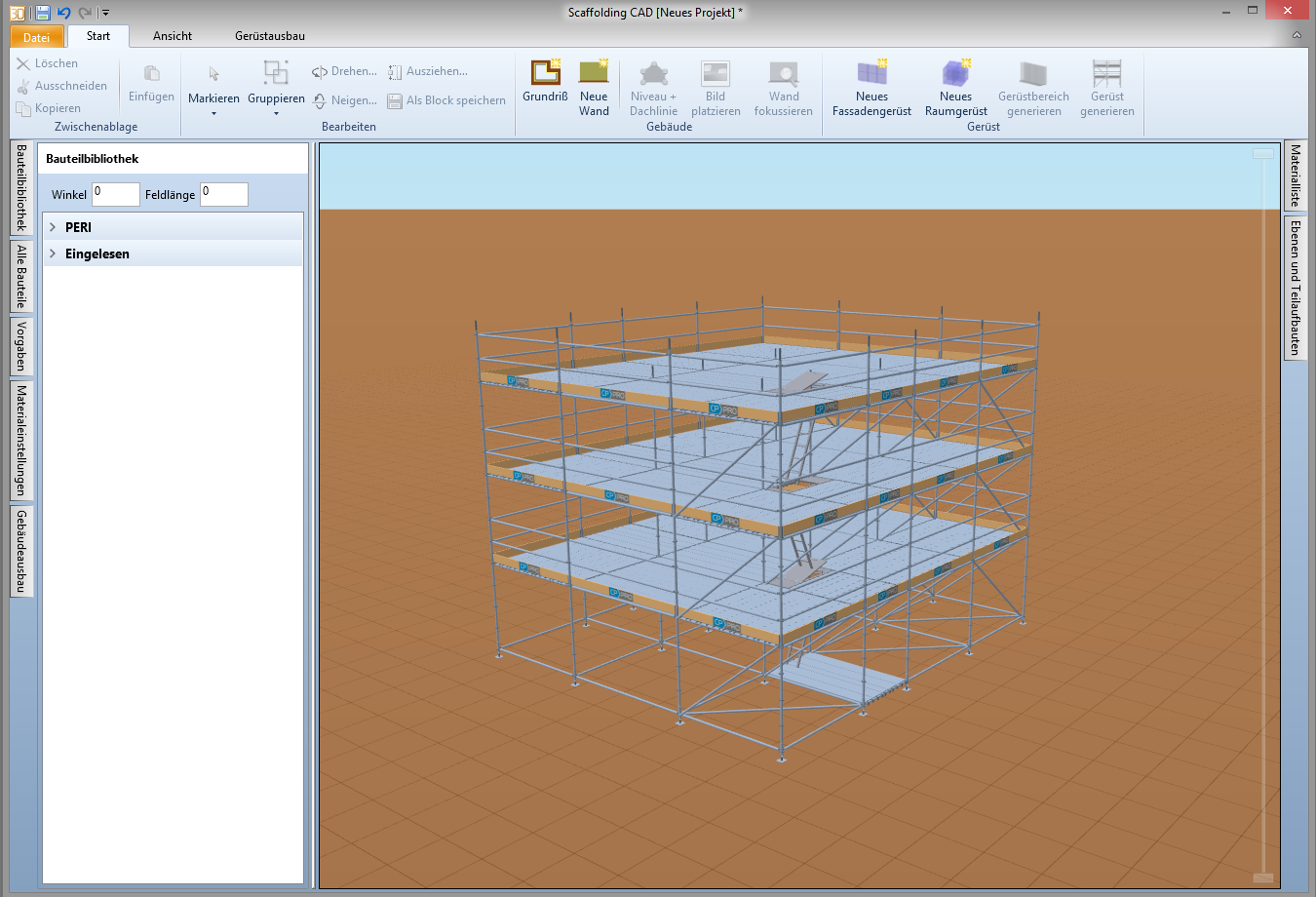
Task: Create a Neues Fassadengerüst
Action: coord(871,74)
